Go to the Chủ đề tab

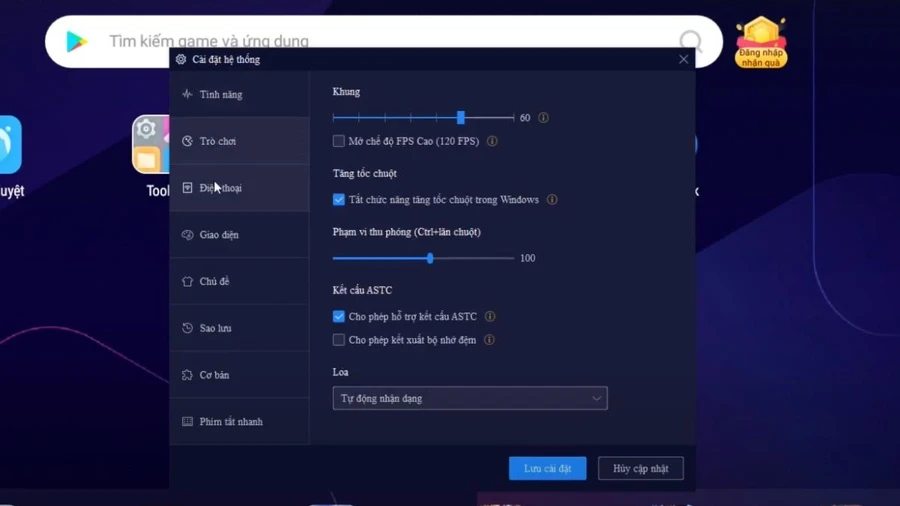[239, 281]
